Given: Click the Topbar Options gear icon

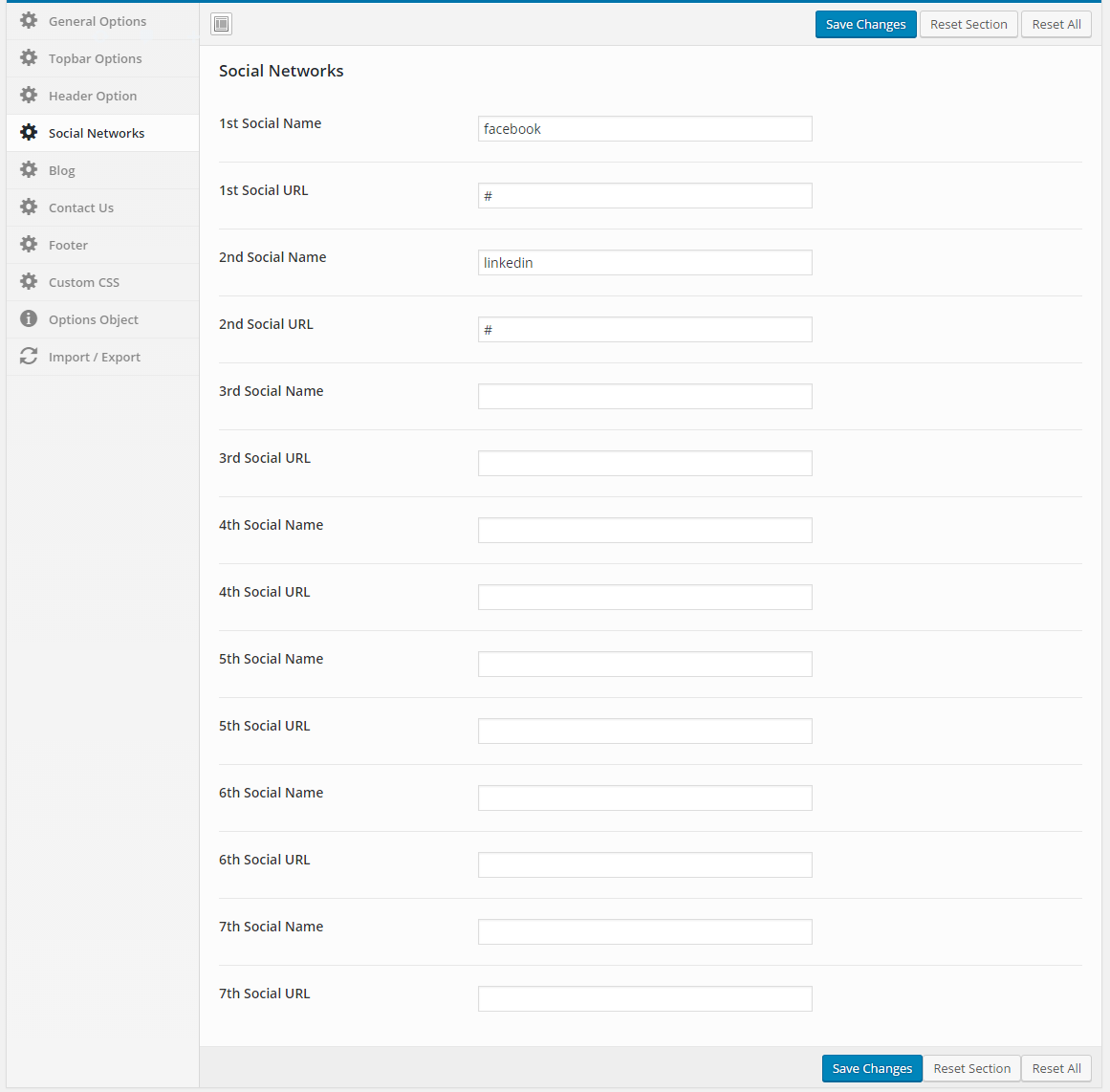Looking at the screenshot, I should 29,58.
